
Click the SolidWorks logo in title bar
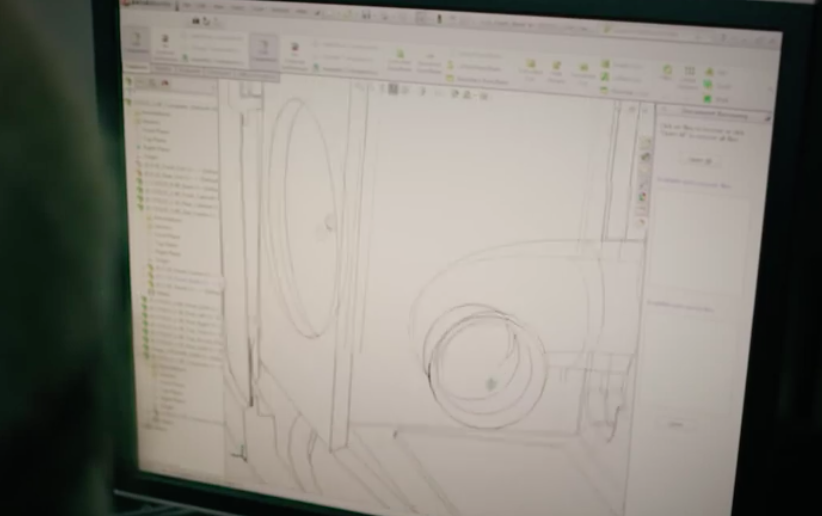point(145,4)
